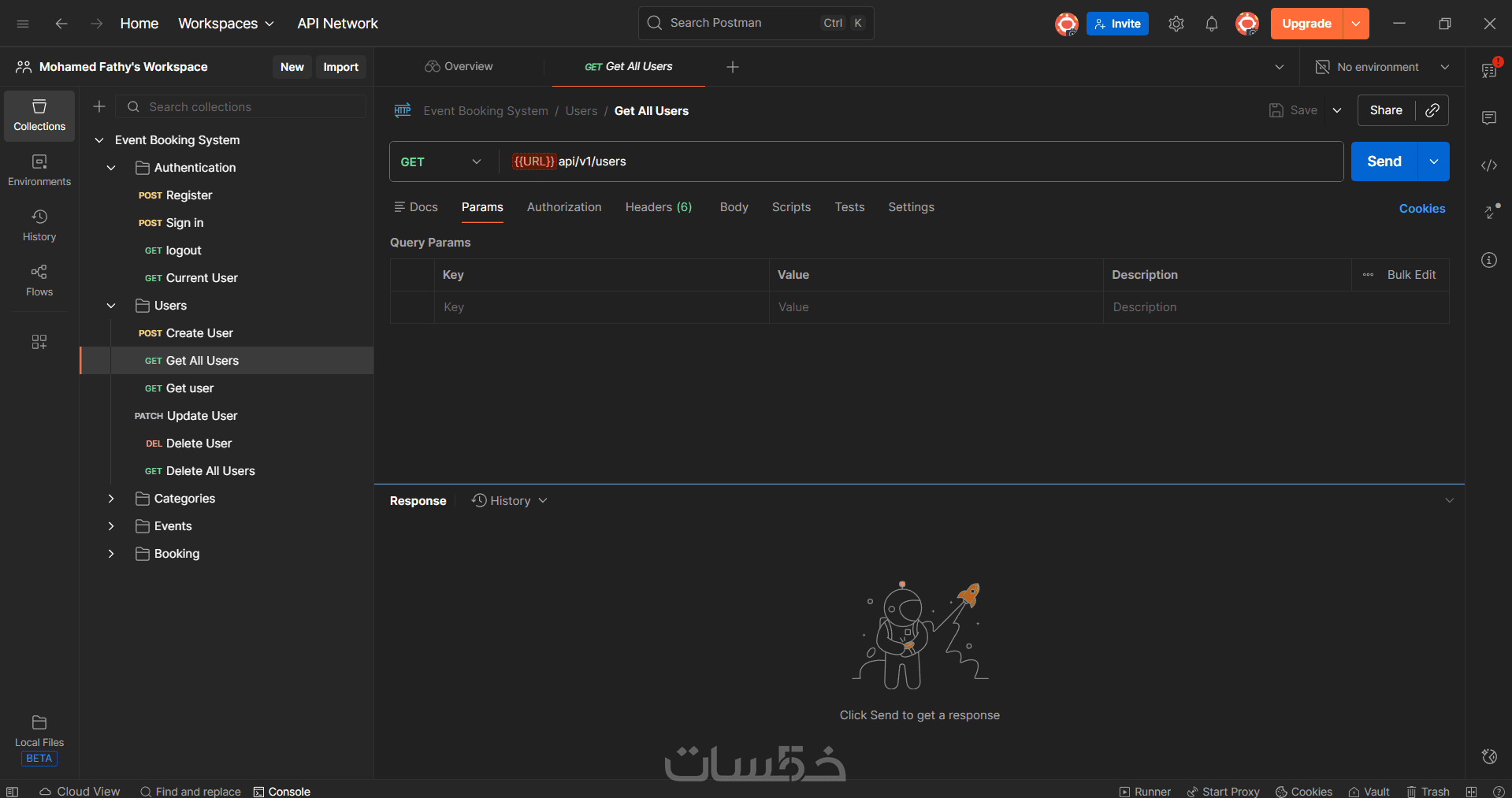Collapse the Authentication folder

[x=111, y=168]
